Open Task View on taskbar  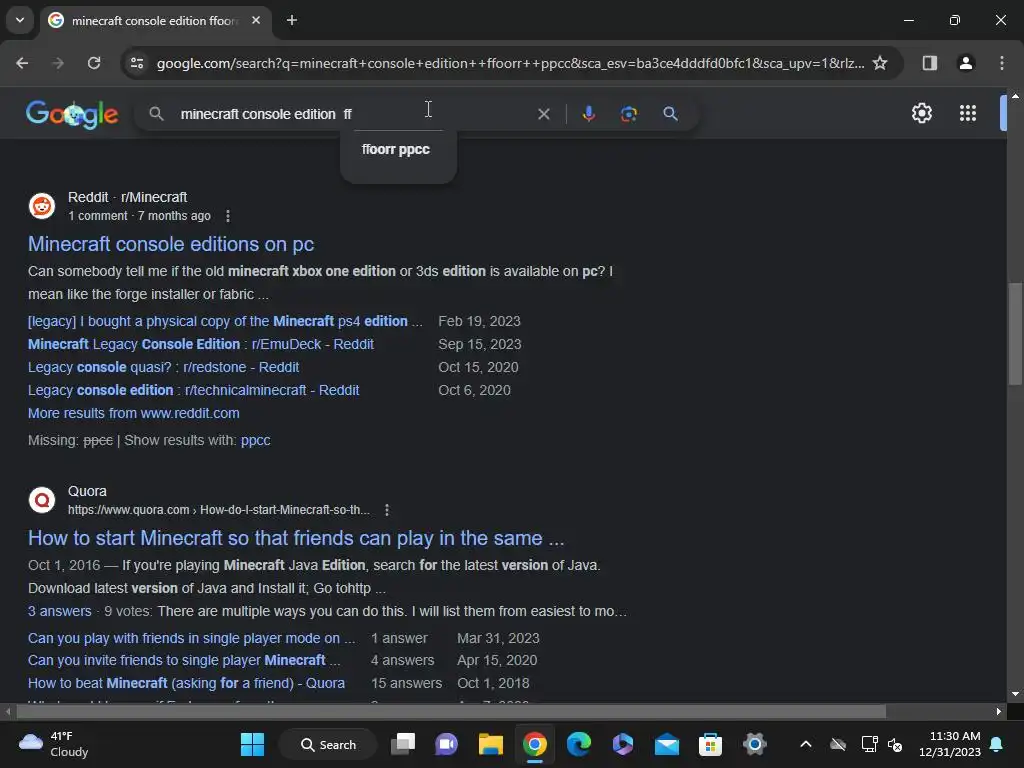403,744
